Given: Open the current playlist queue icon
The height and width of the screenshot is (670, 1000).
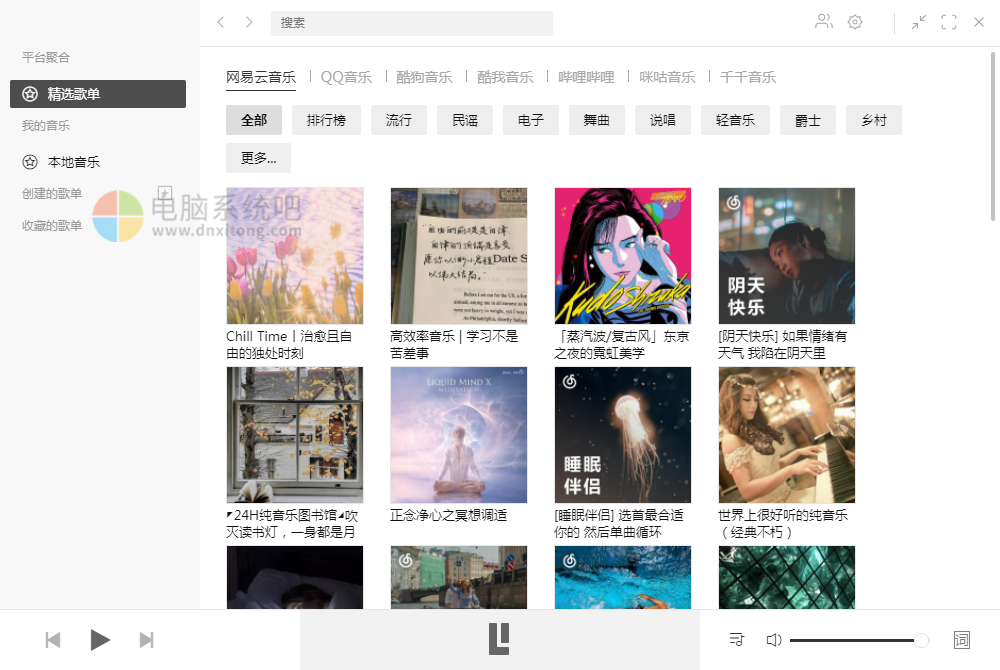Looking at the screenshot, I should pos(737,639).
